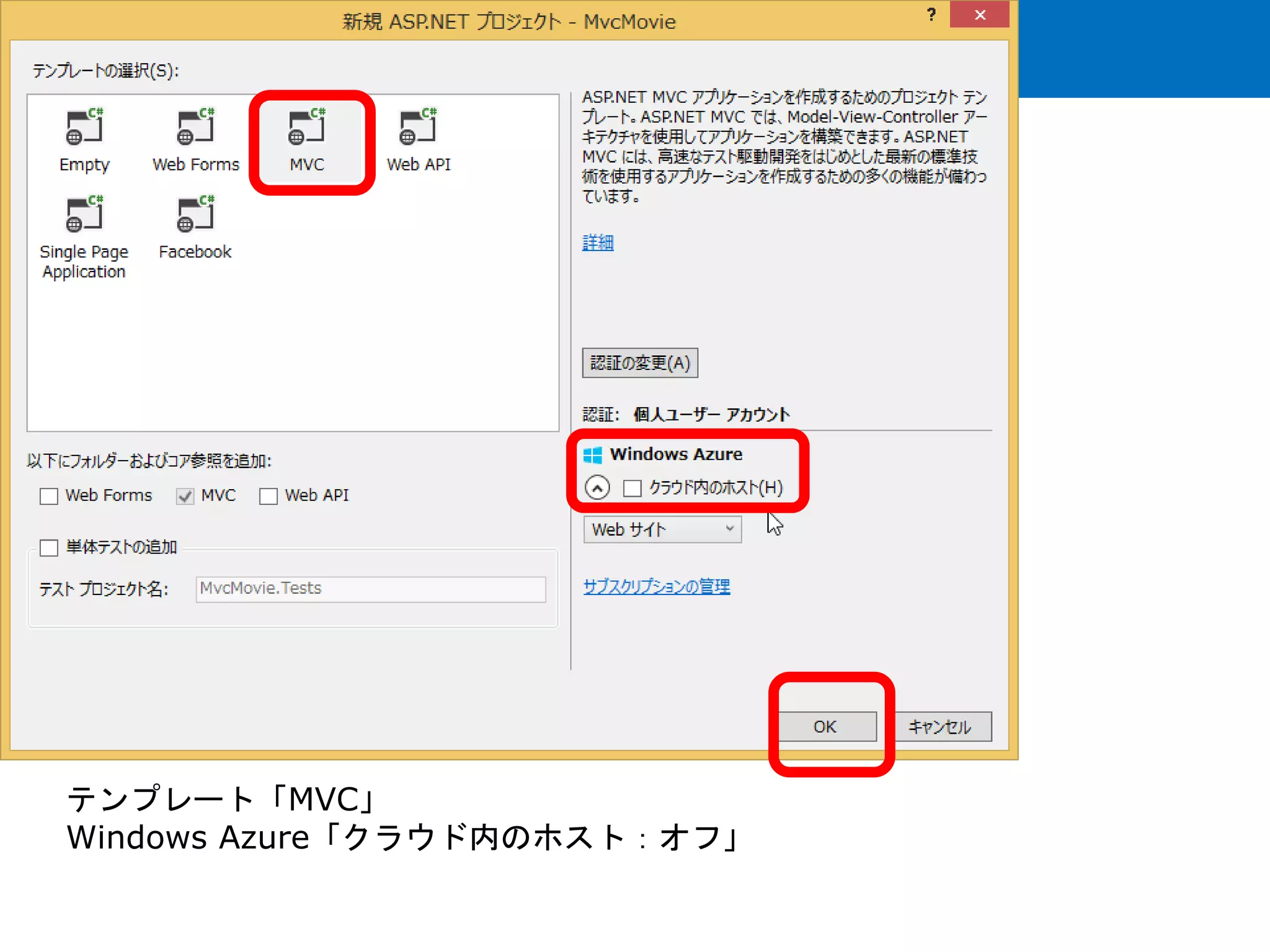This screenshot has height=952, width=1270.
Task: Enable the Web API core reference checkbox
Action: (x=269, y=496)
